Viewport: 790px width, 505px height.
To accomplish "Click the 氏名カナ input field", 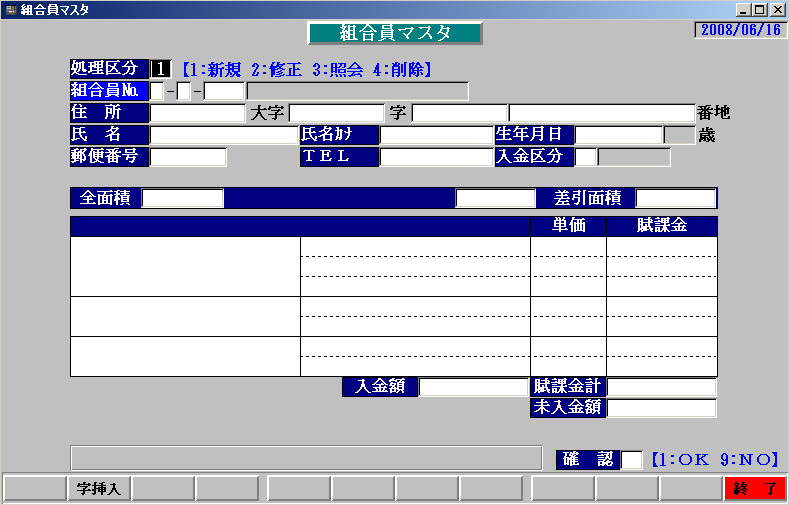I will coord(436,135).
